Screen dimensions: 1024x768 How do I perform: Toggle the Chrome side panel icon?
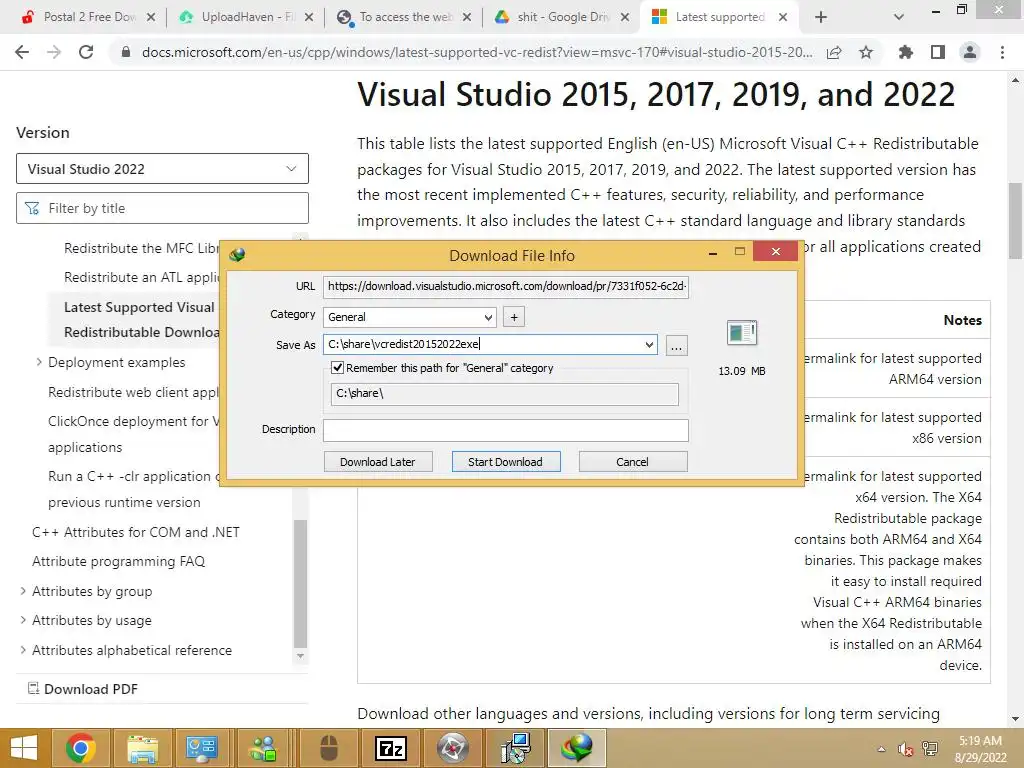[938, 52]
